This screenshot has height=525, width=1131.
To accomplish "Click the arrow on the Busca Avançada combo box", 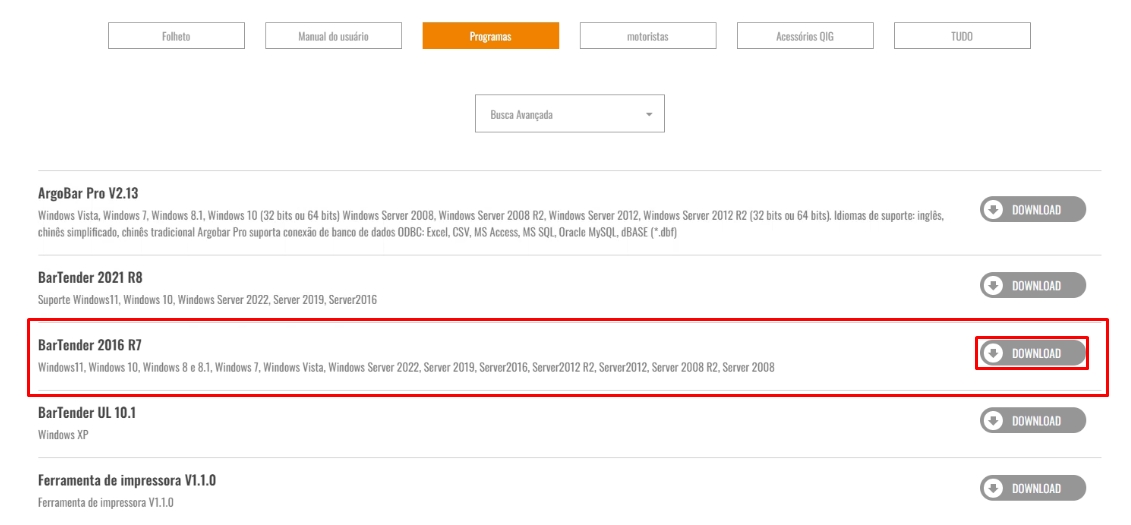I will [649, 114].
